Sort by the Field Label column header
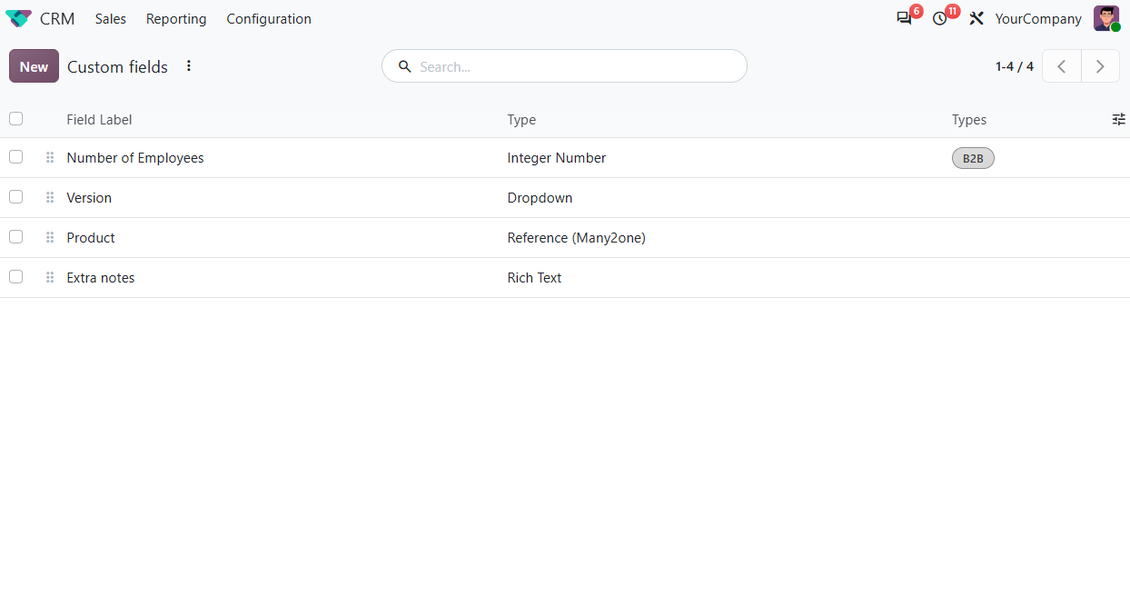The image size is (1130, 595). point(99,120)
